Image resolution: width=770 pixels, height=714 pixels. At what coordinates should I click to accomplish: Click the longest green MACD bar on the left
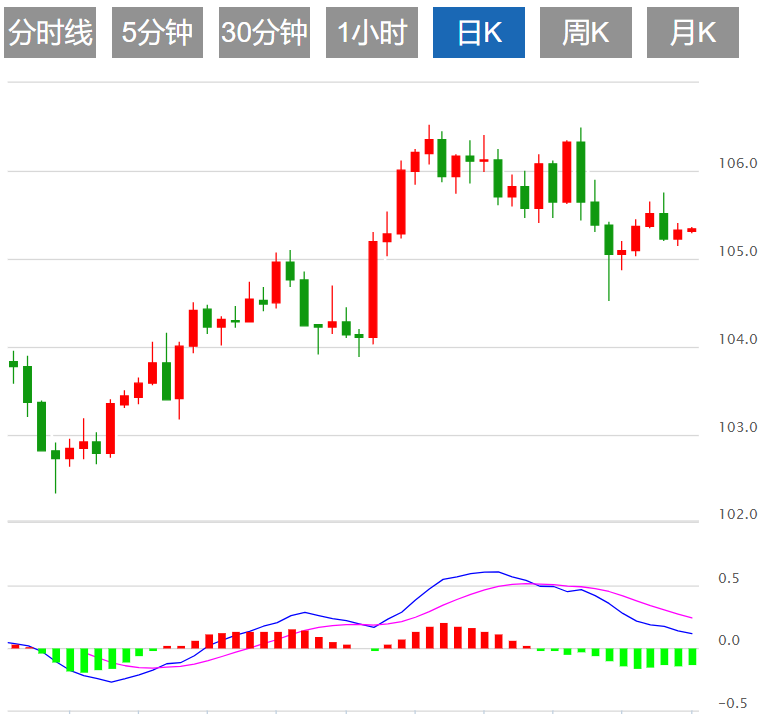point(83,660)
